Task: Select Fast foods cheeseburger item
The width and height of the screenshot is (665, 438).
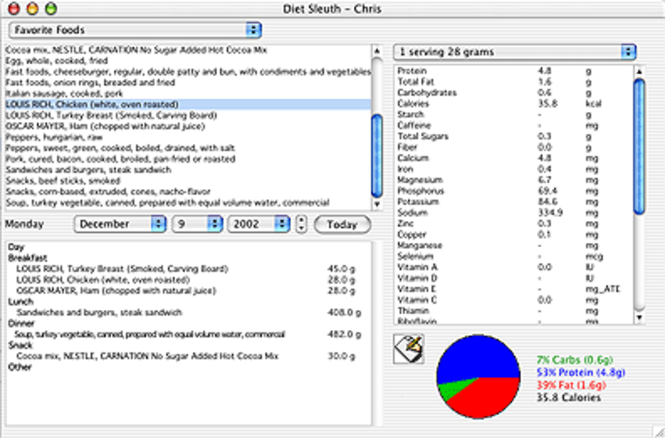Action: click(187, 72)
